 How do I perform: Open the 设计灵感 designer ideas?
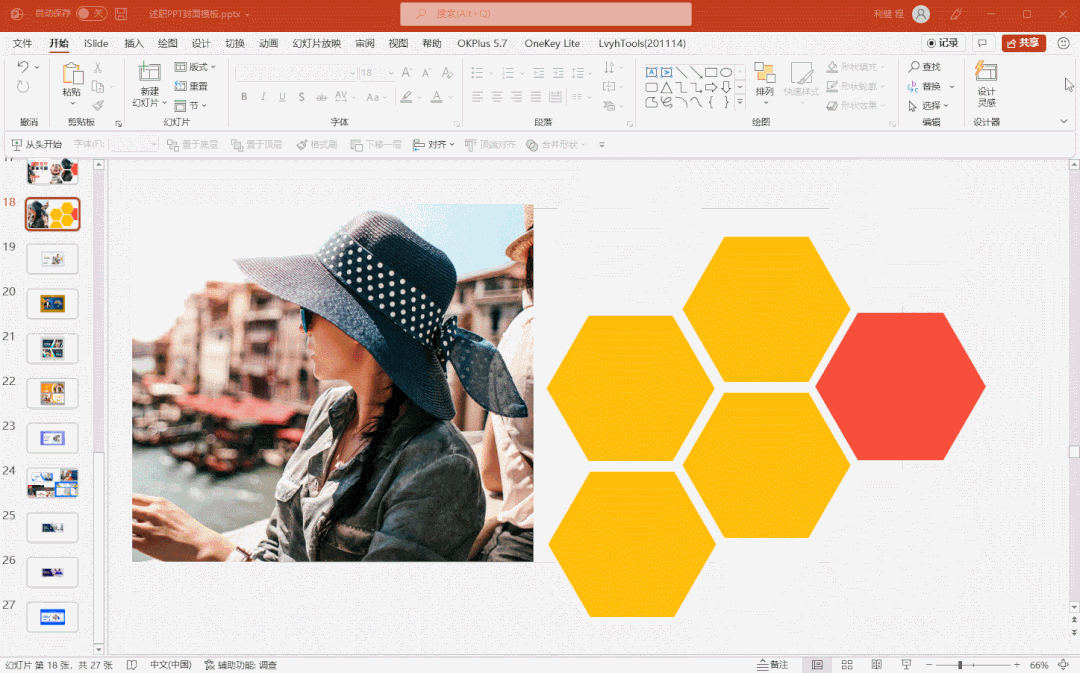click(986, 83)
